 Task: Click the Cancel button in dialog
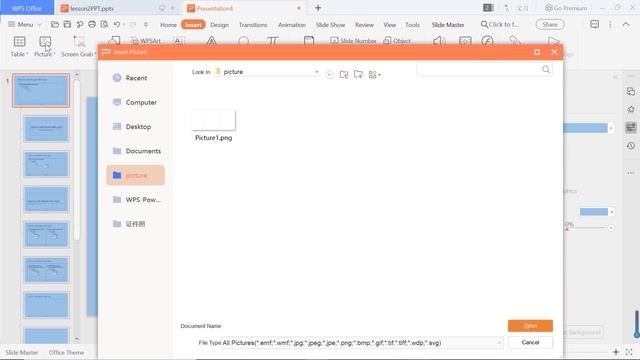click(530, 342)
